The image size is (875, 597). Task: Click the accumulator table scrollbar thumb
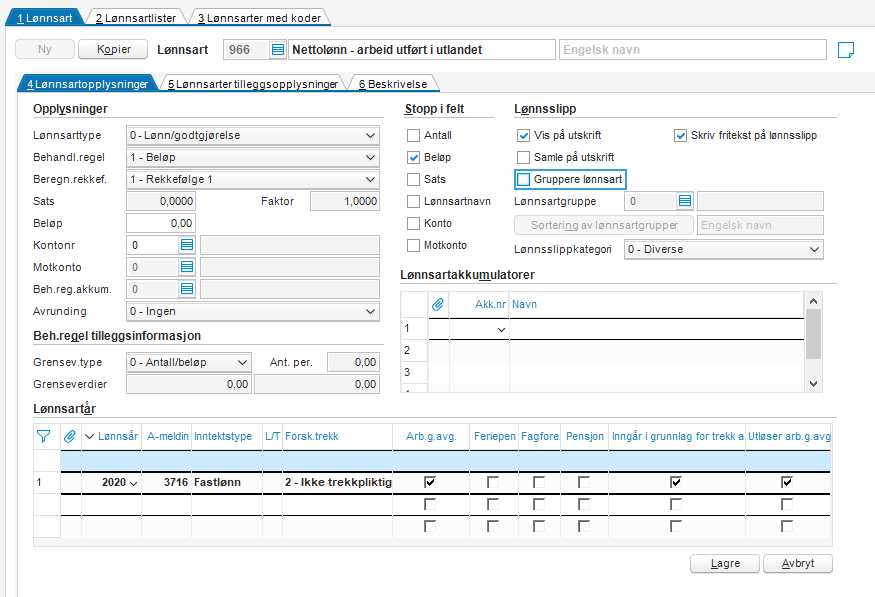(814, 334)
